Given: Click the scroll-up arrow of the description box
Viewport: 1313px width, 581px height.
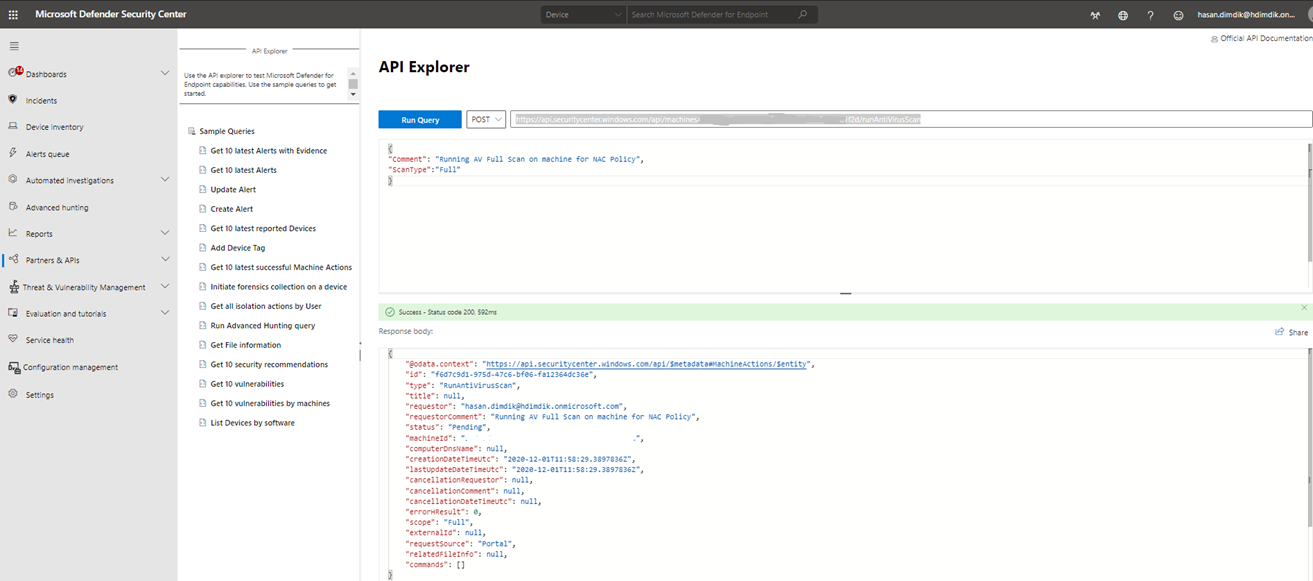Looking at the screenshot, I should (353, 73).
